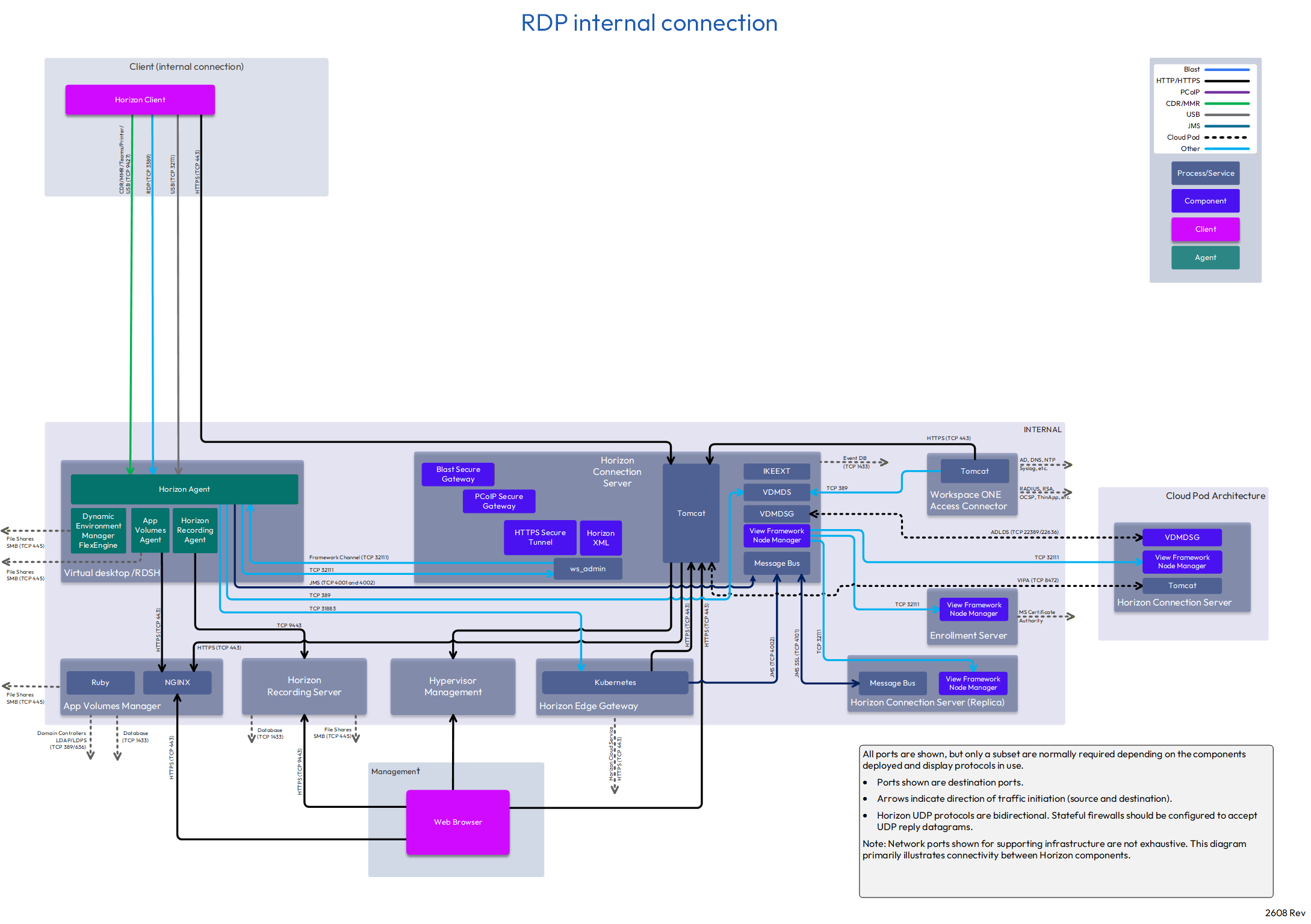Viewport: 1311px width, 924px height.
Task: Click the Kubernetes box in Edge Gateway
Action: click(x=615, y=683)
